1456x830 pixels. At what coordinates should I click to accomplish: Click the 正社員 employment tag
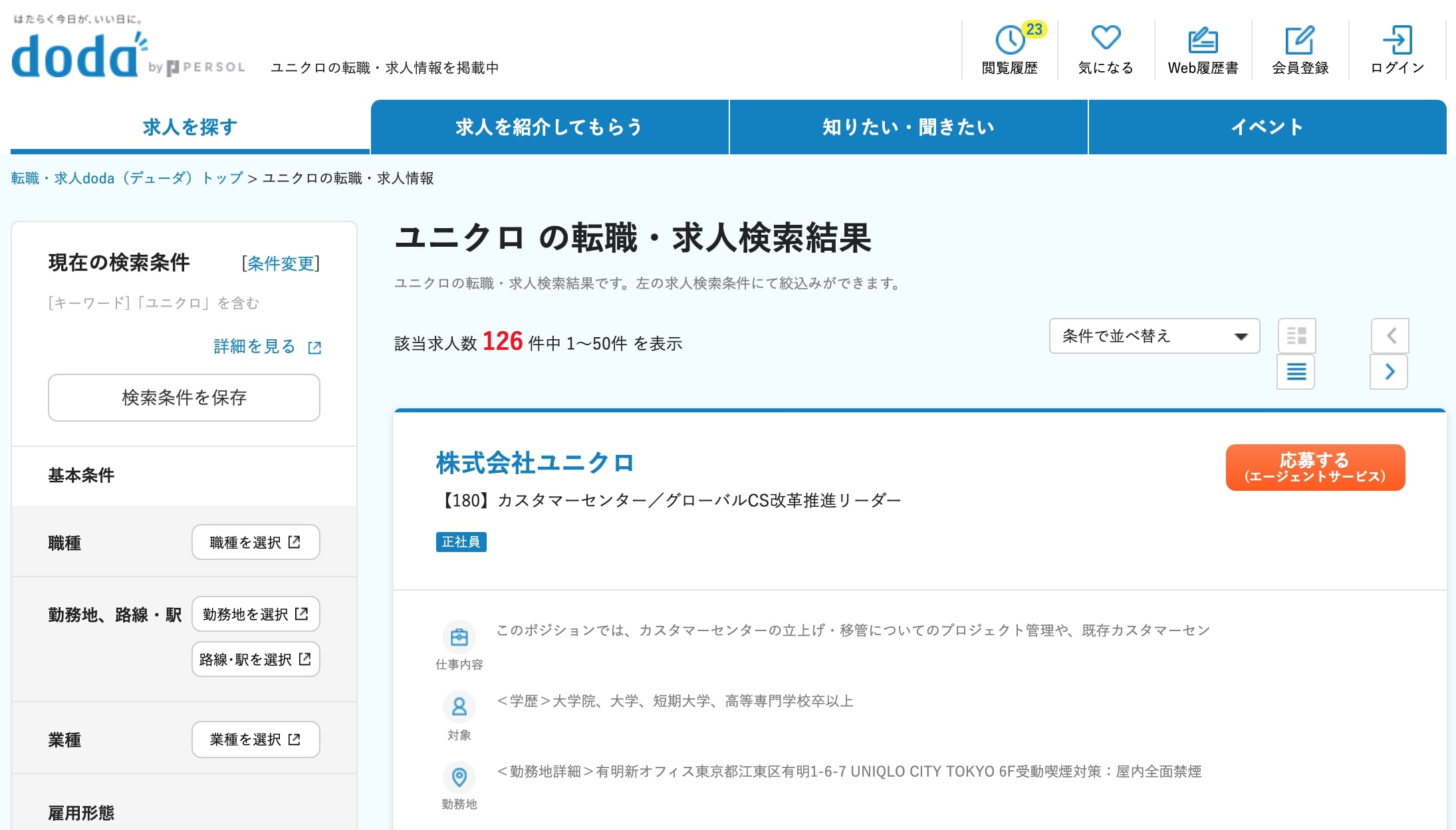461,542
